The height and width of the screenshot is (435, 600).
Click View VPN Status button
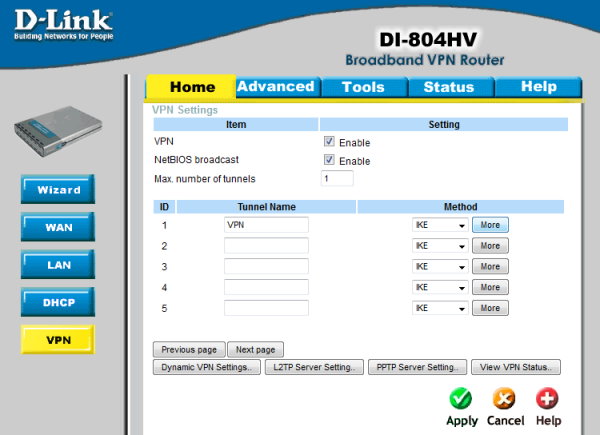click(x=516, y=367)
